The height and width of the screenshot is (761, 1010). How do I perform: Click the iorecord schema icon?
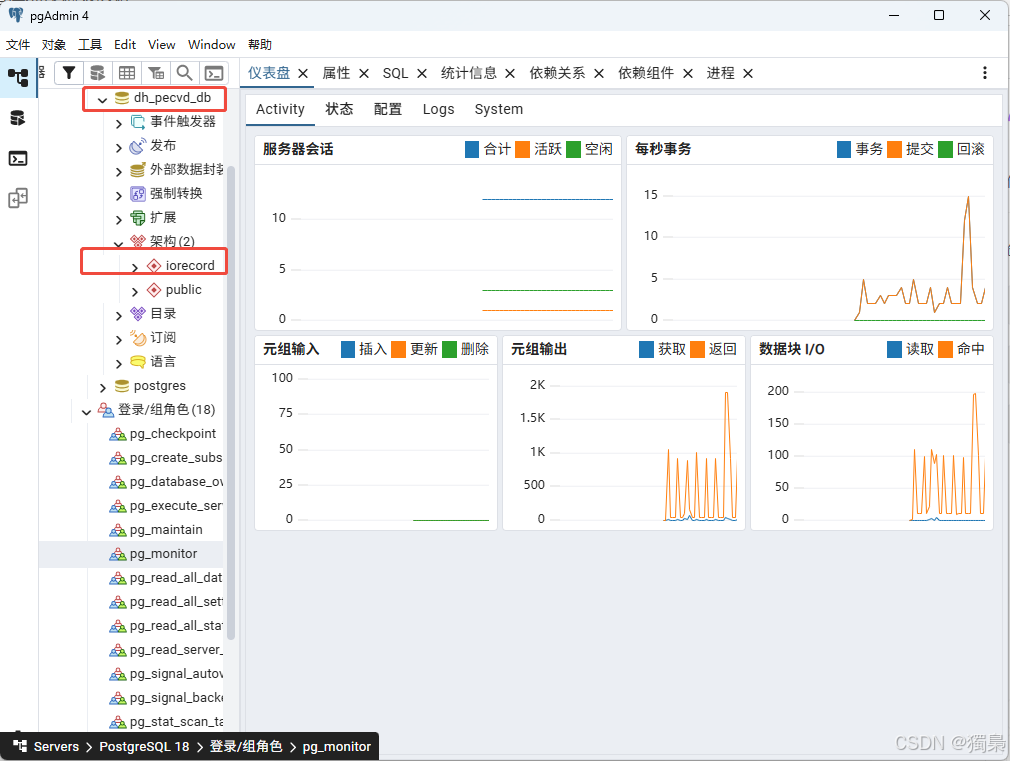pos(154,265)
